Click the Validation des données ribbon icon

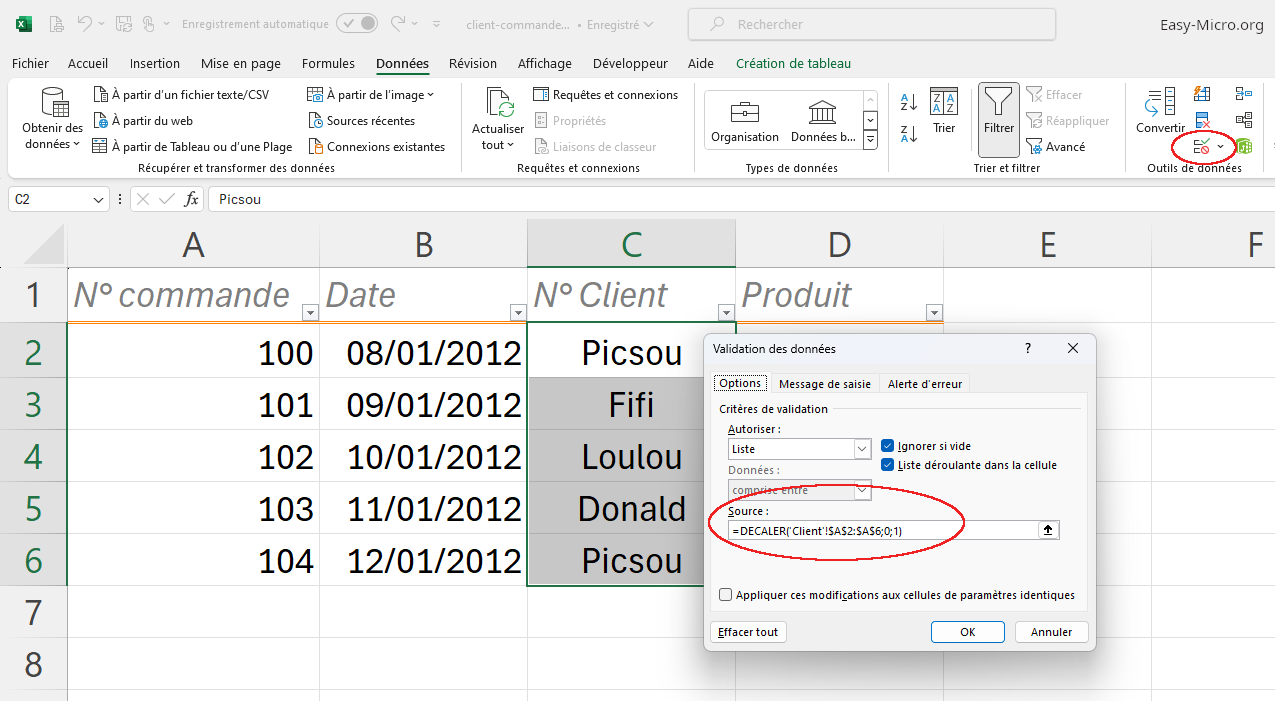(1202, 147)
